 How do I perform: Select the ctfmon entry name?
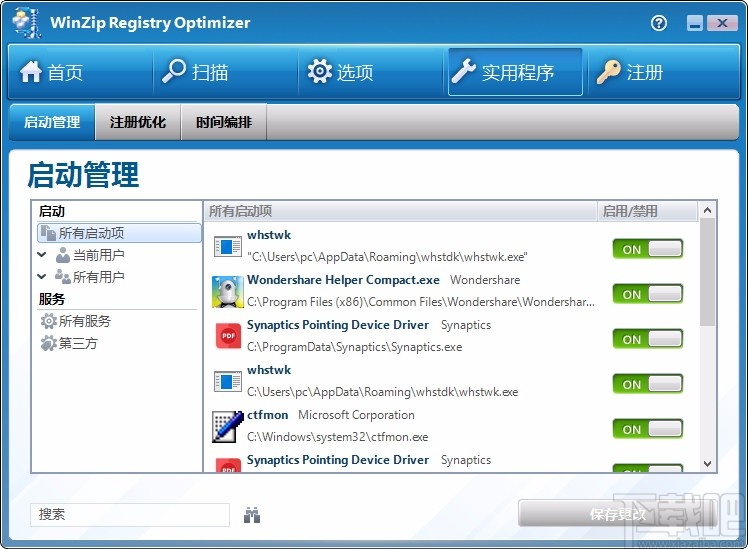coord(268,415)
